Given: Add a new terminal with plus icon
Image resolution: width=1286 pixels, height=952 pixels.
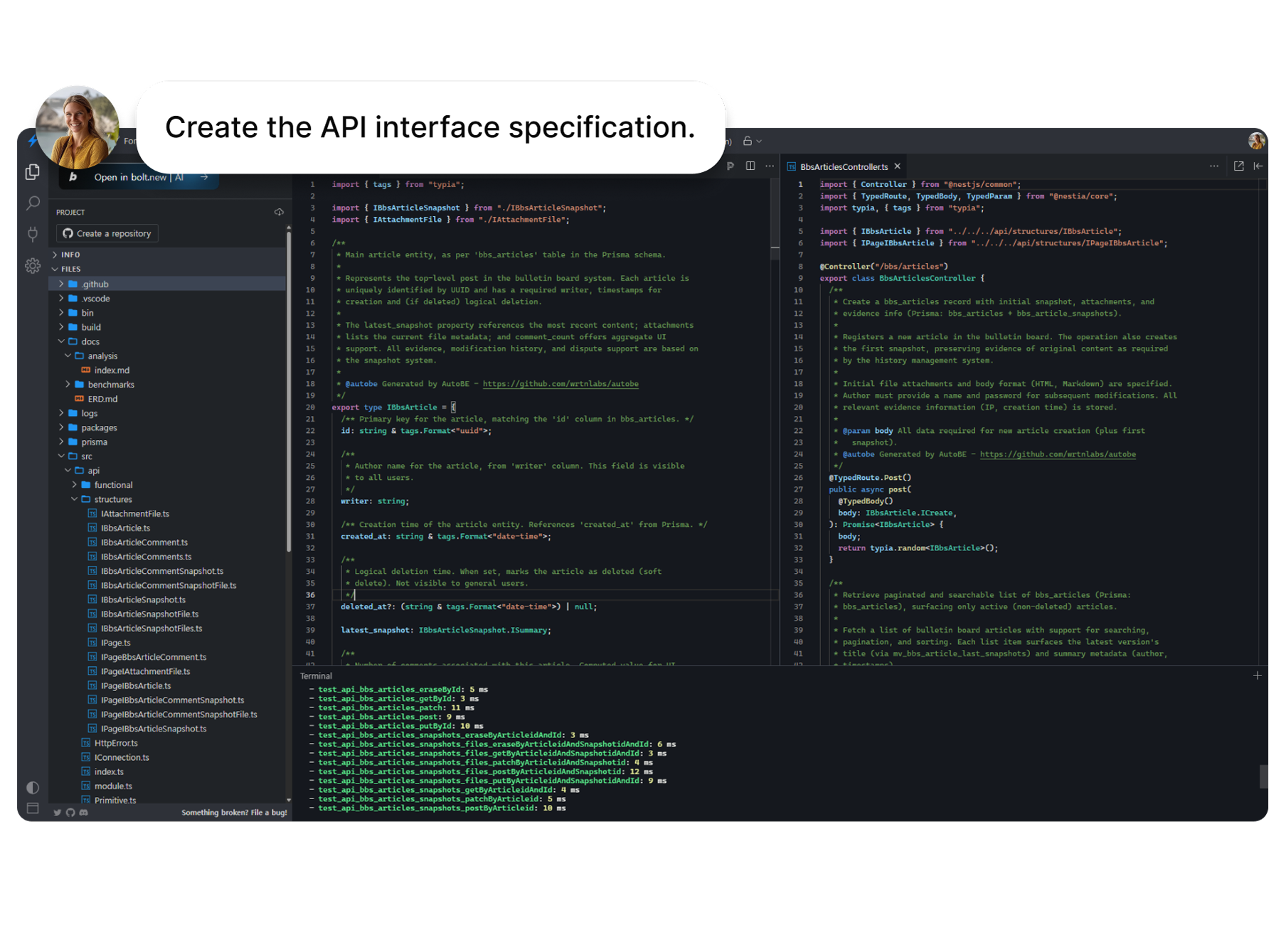Looking at the screenshot, I should (1258, 675).
